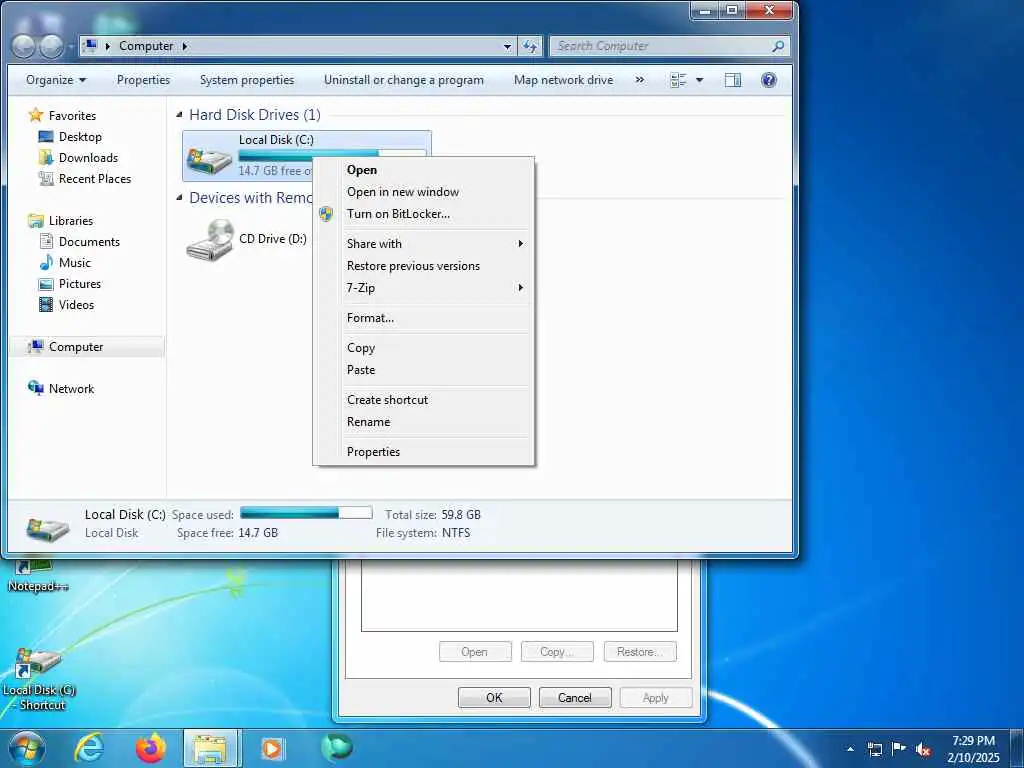
Task: Expand the Share with submenu
Action: point(434,244)
